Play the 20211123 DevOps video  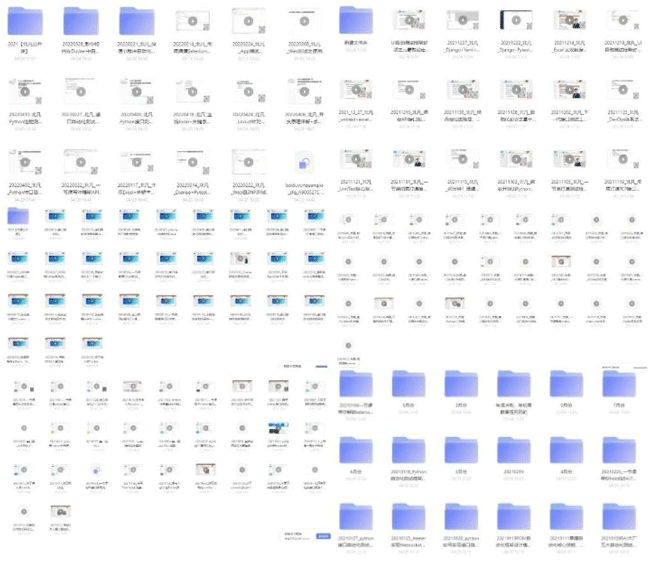pyautogui.click(x=623, y=90)
